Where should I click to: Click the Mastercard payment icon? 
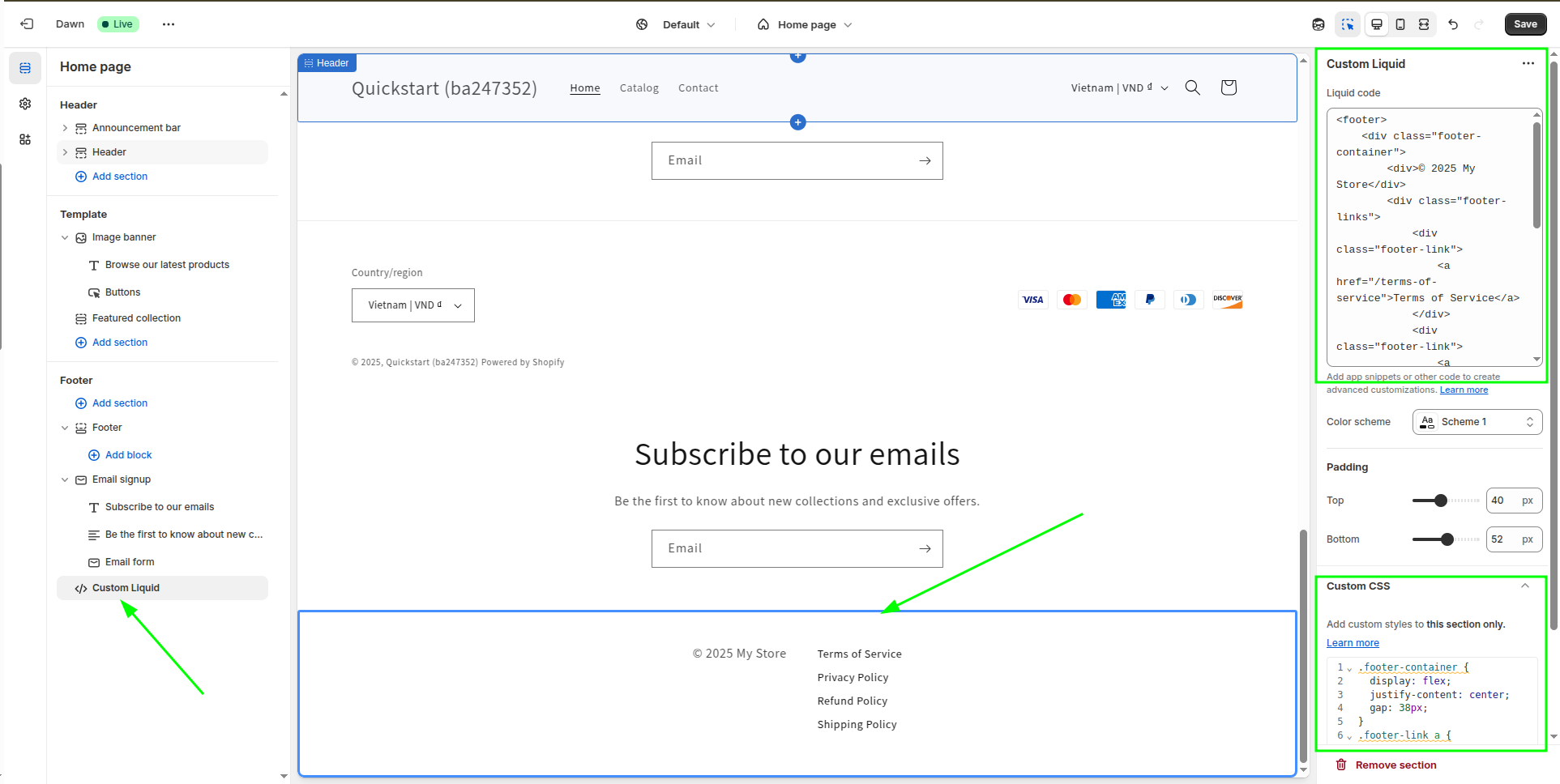click(x=1072, y=300)
